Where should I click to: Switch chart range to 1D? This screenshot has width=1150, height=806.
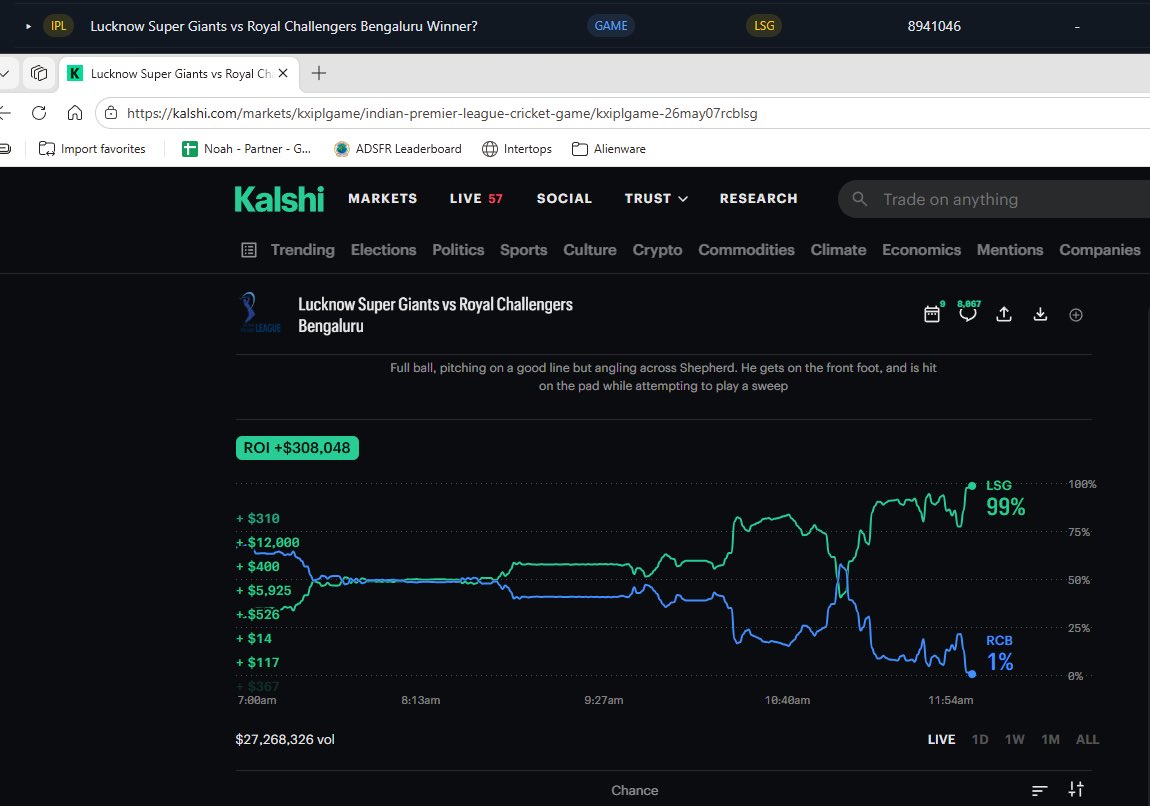pos(980,739)
